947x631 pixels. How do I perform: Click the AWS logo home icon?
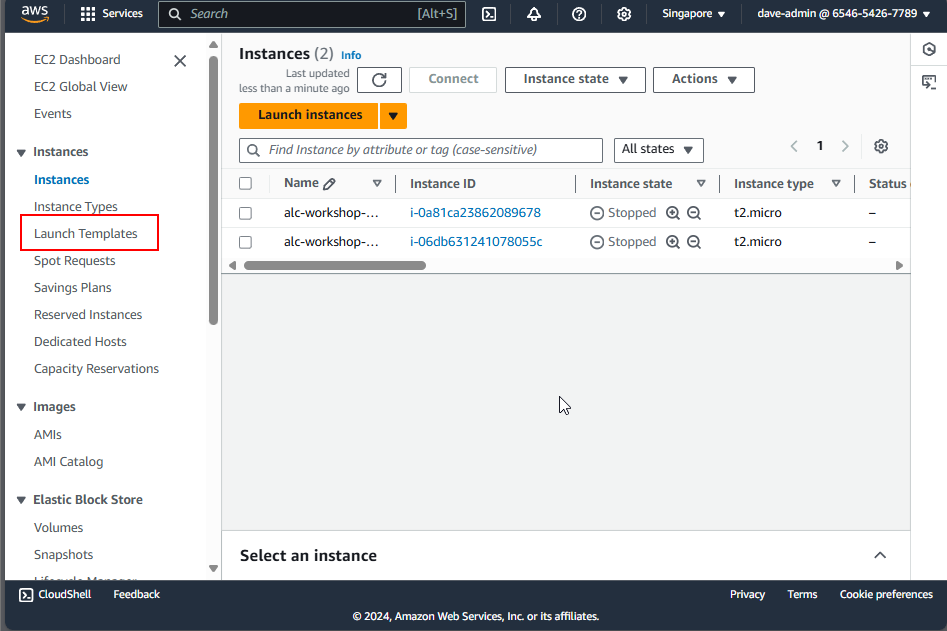click(x=35, y=14)
